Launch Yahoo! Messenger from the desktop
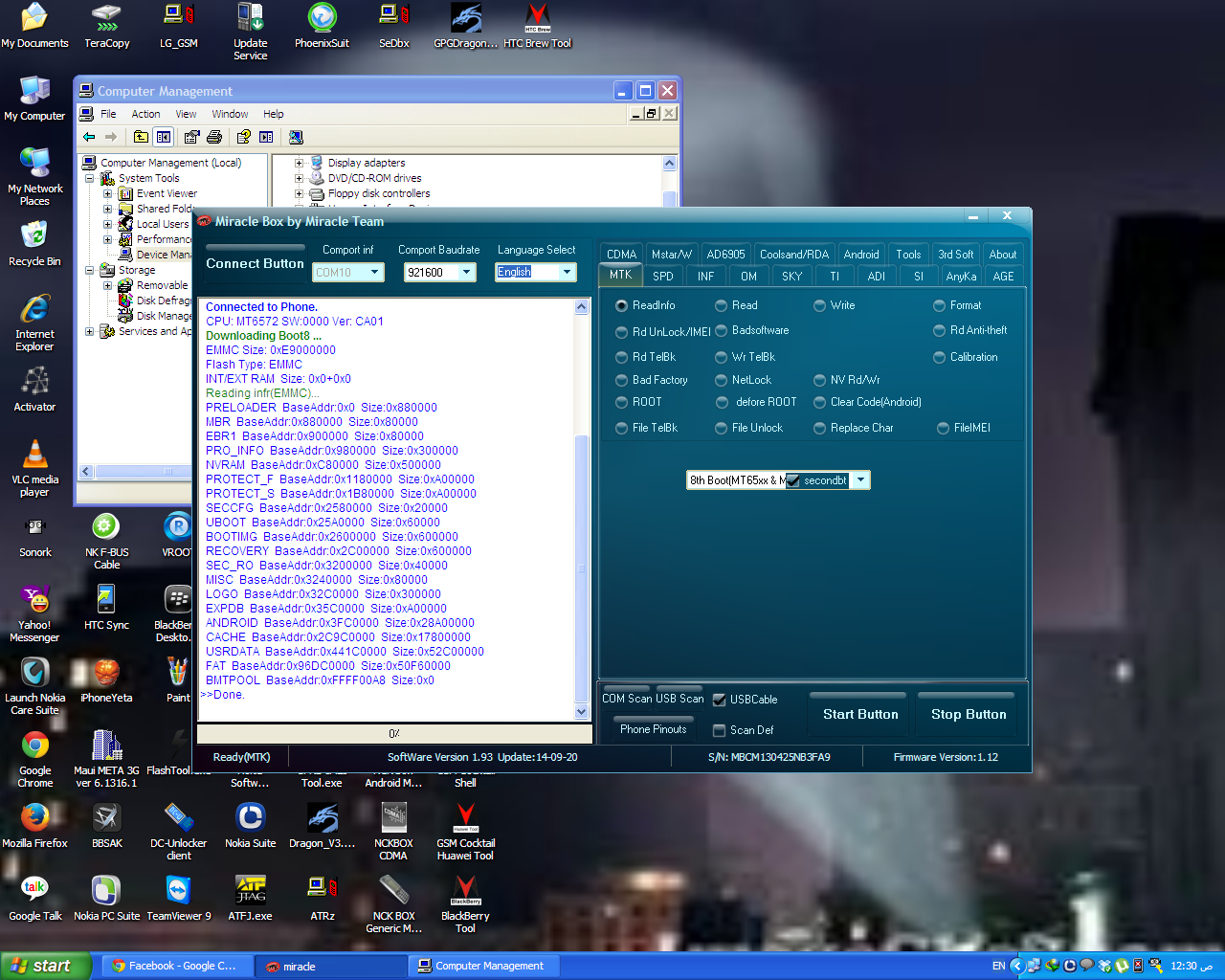This screenshot has height=980, width=1225. (x=34, y=614)
